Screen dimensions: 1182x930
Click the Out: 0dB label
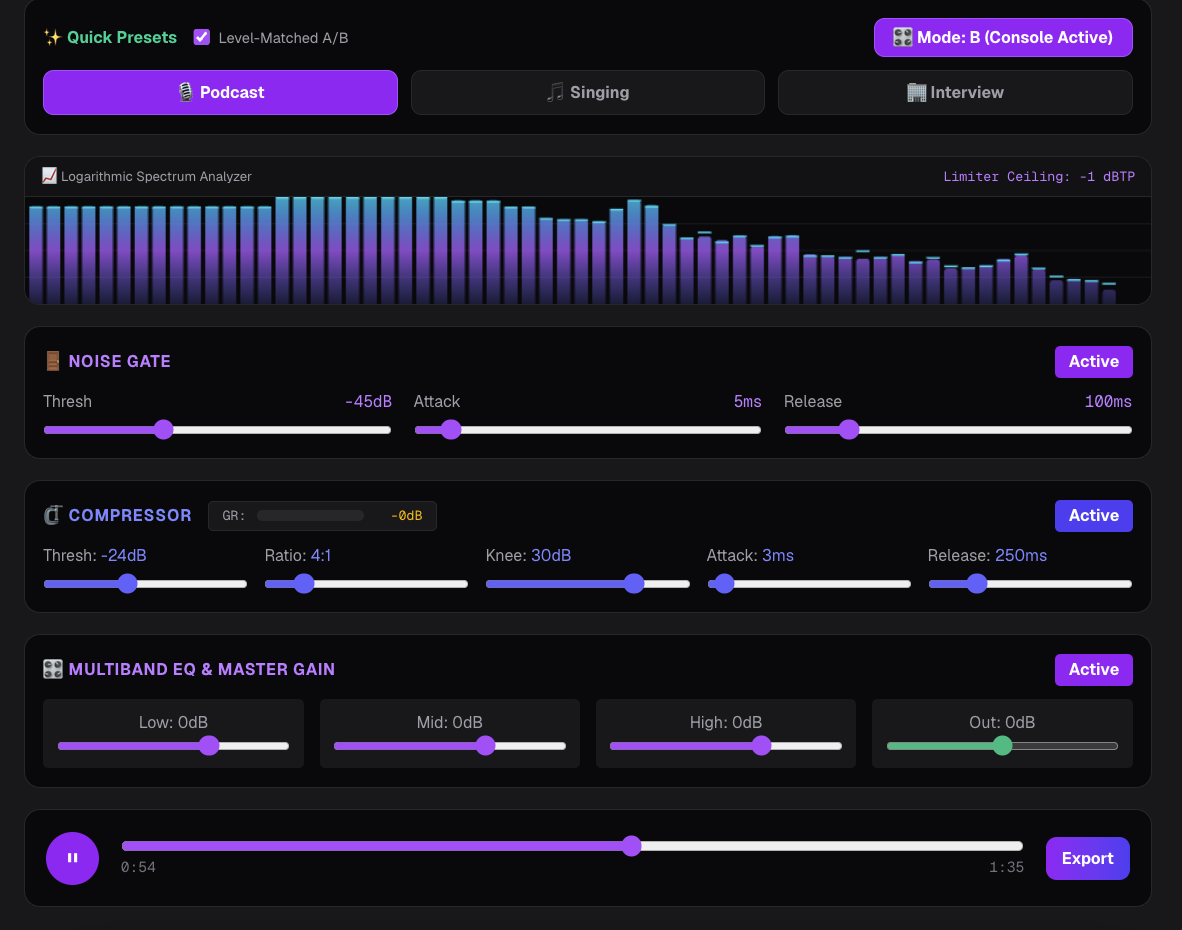point(1002,722)
